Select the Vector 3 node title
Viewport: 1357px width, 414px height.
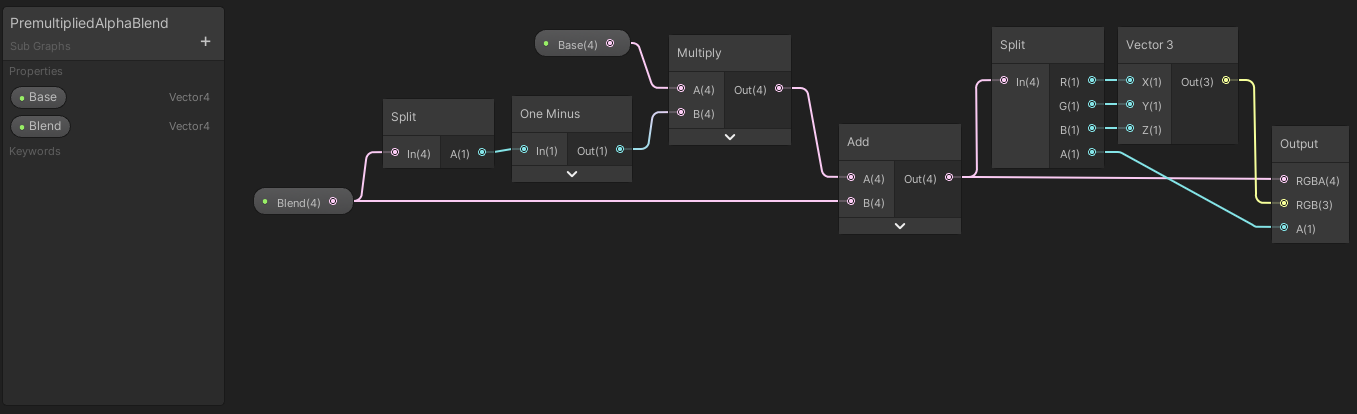tap(1149, 45)
